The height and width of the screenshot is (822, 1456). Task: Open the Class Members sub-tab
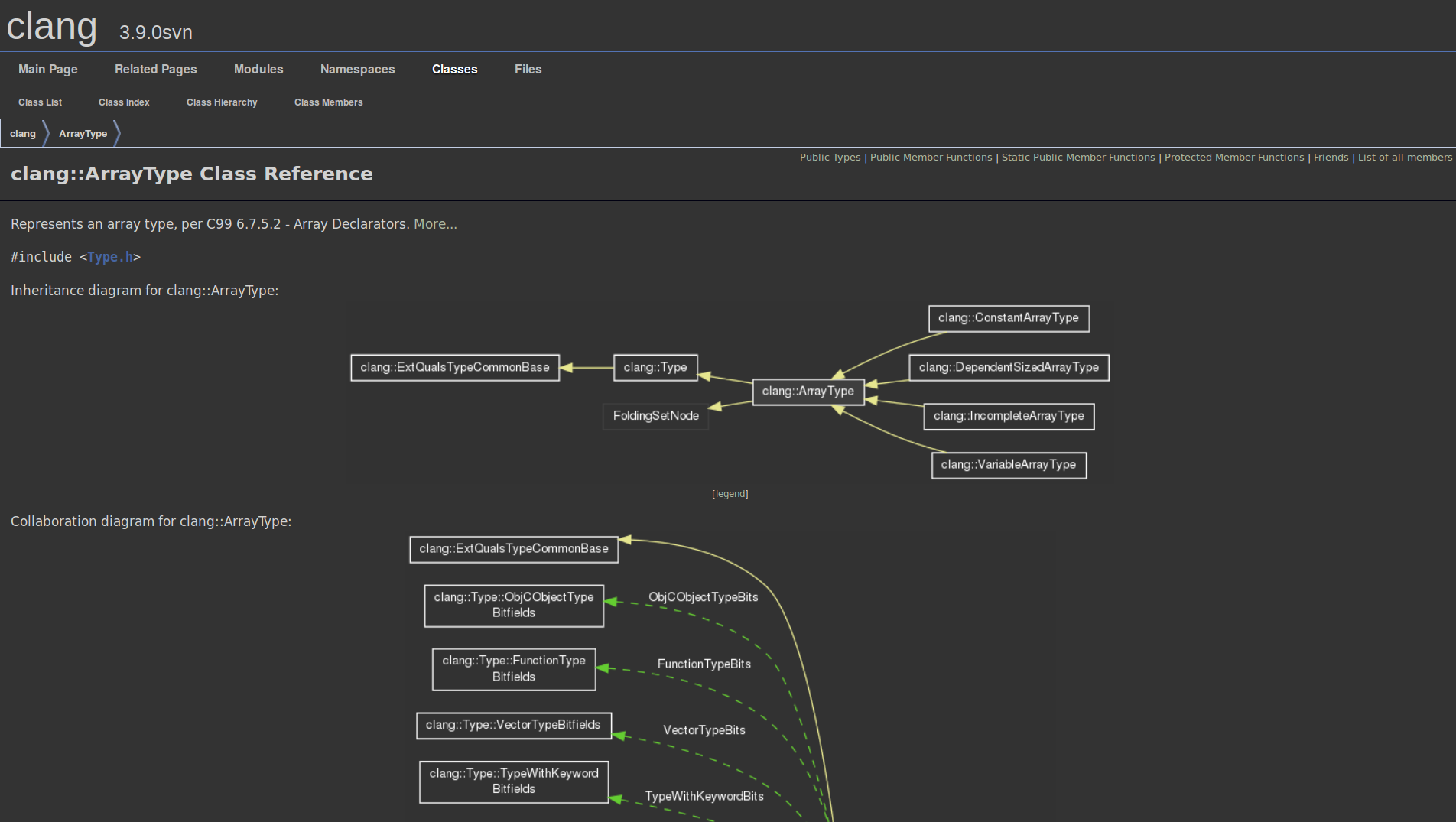[328, 102]
